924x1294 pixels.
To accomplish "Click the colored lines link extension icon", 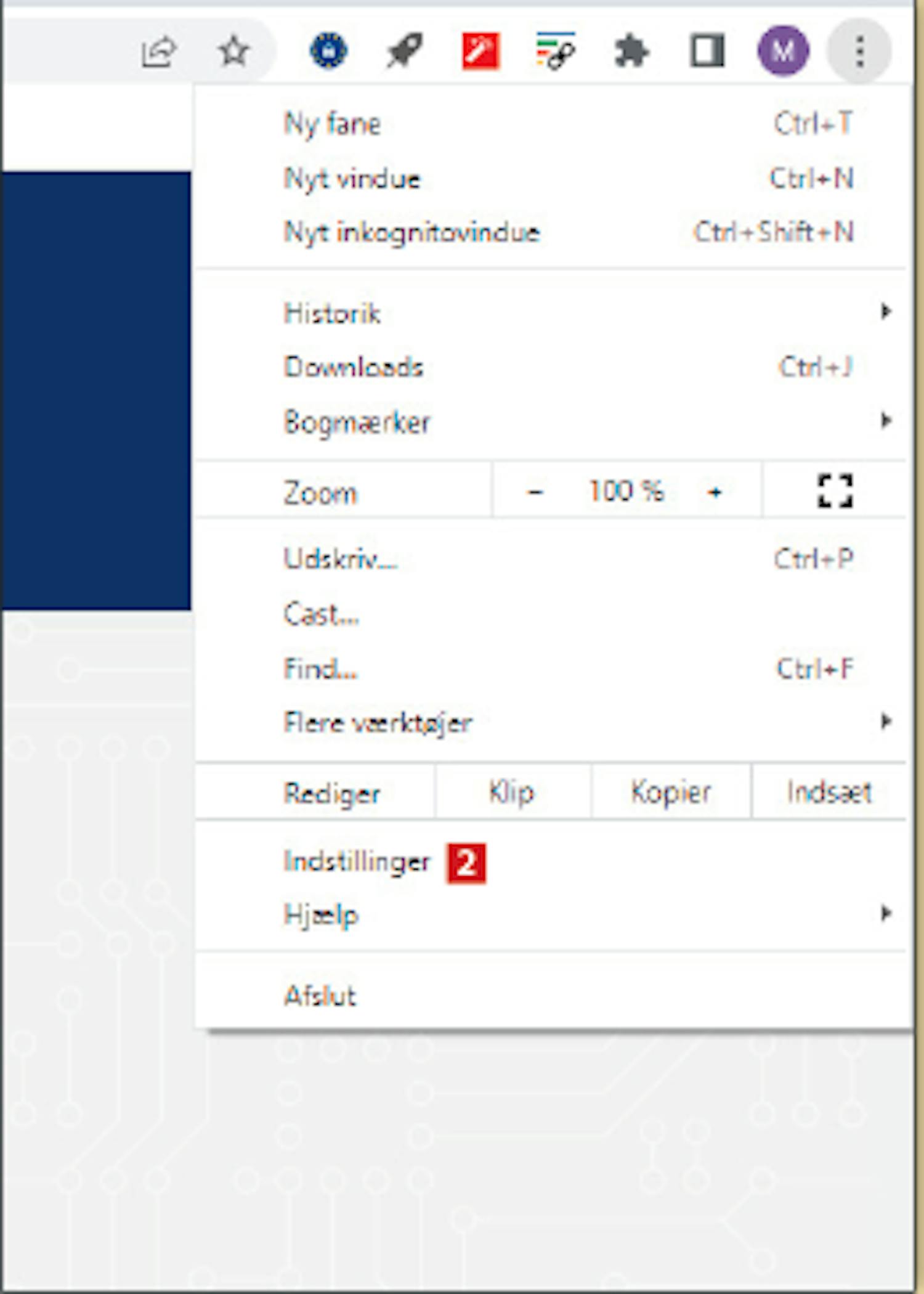I will (556, 51).
